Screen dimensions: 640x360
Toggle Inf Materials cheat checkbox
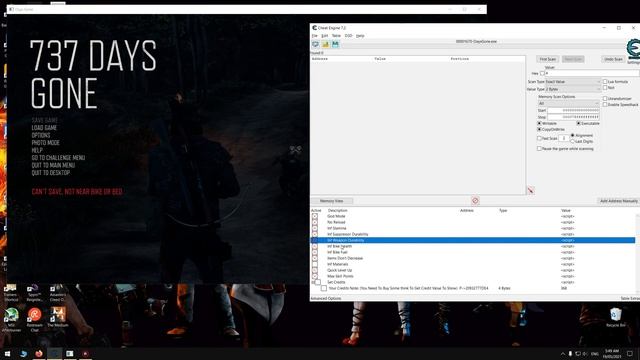[315, 264]
